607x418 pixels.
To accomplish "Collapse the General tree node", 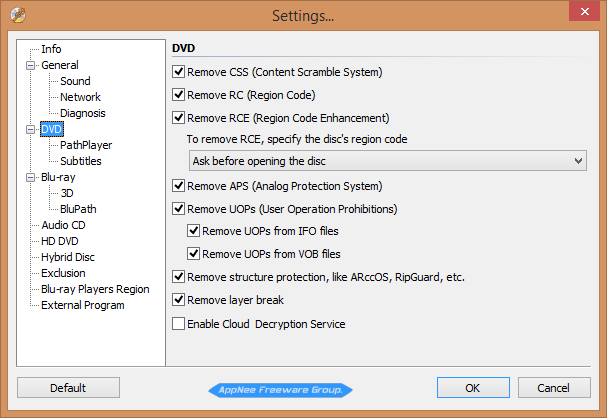I will pos(30,65).
